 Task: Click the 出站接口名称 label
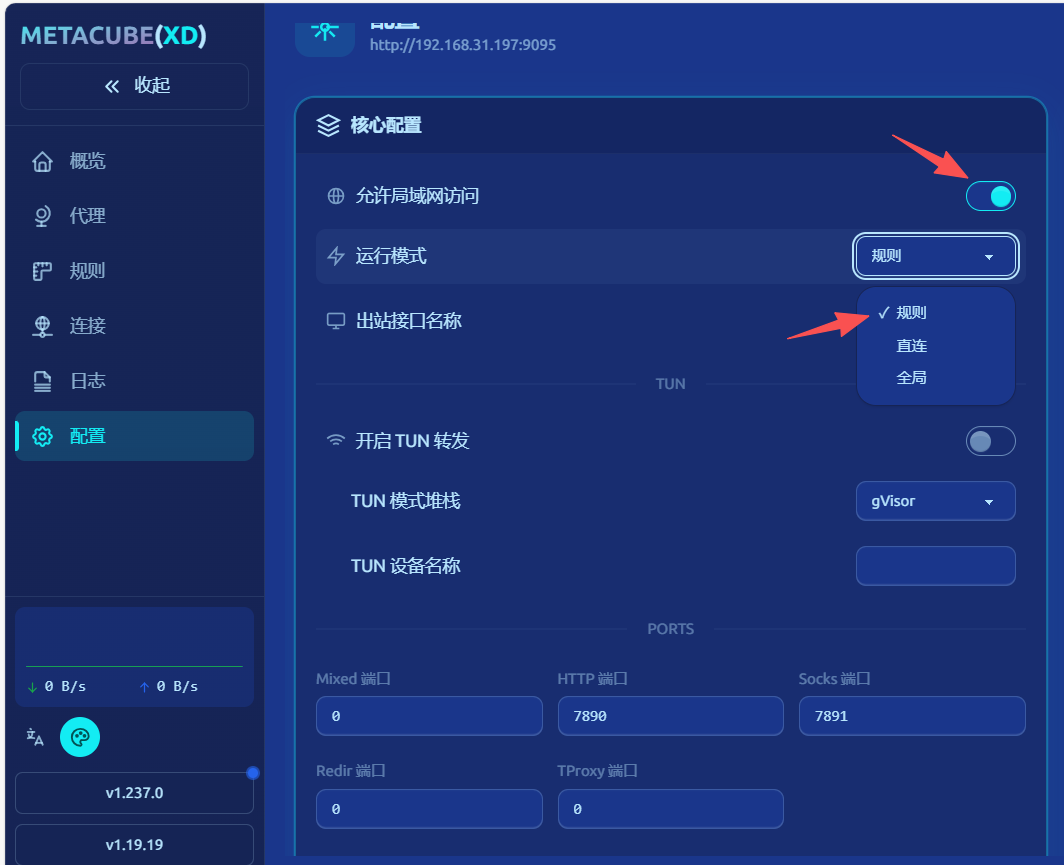(408, 321)
